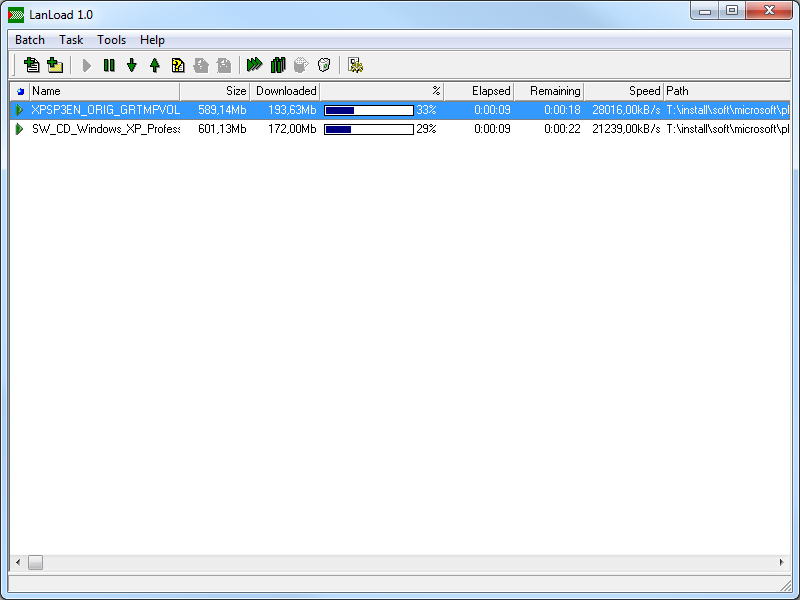Click the recycle bin toolbar icon
The height and width of the screenshot is (600, 800).
tap(324, 65)
